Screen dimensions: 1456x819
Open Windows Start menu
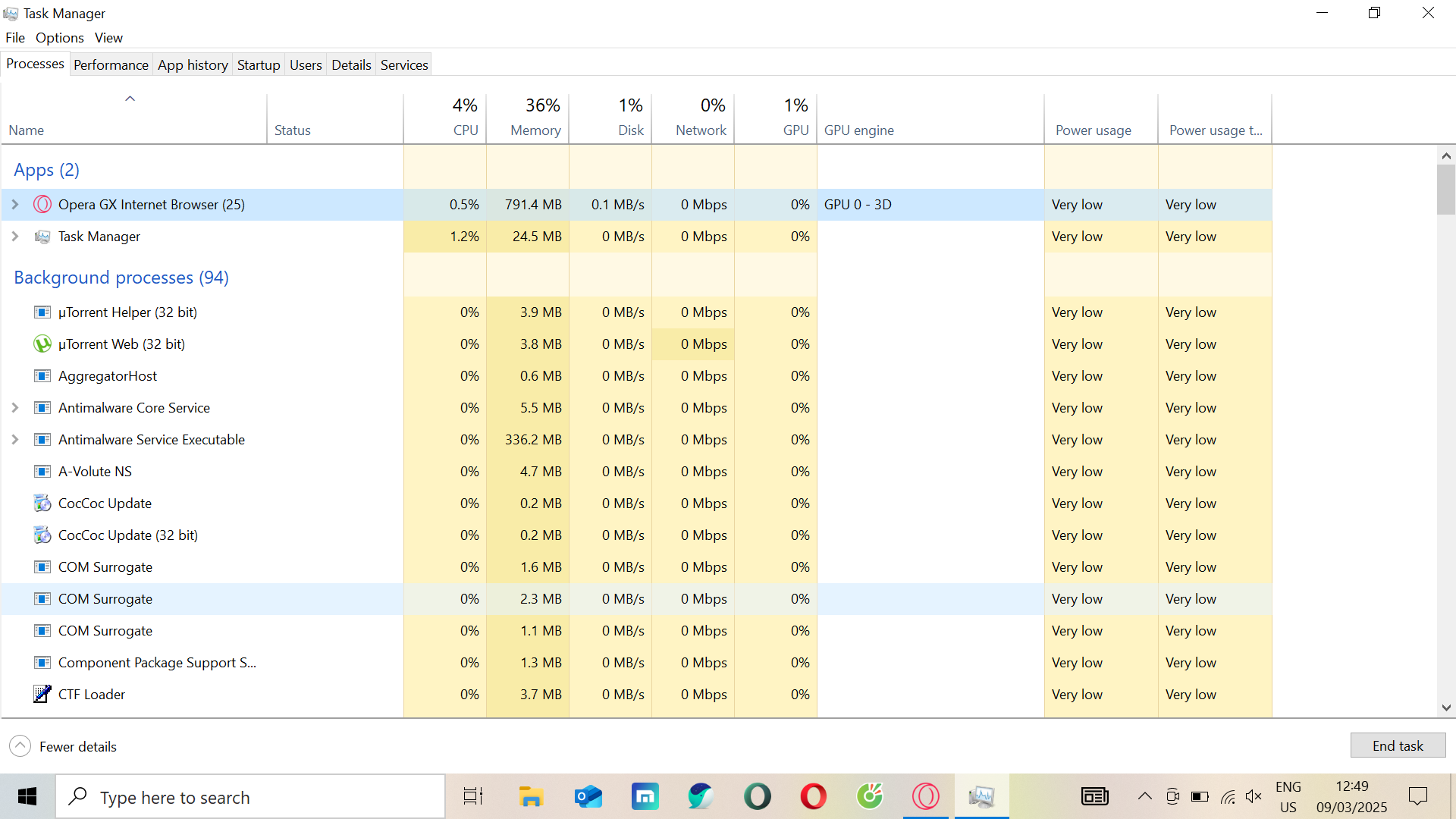coord(27,797)
